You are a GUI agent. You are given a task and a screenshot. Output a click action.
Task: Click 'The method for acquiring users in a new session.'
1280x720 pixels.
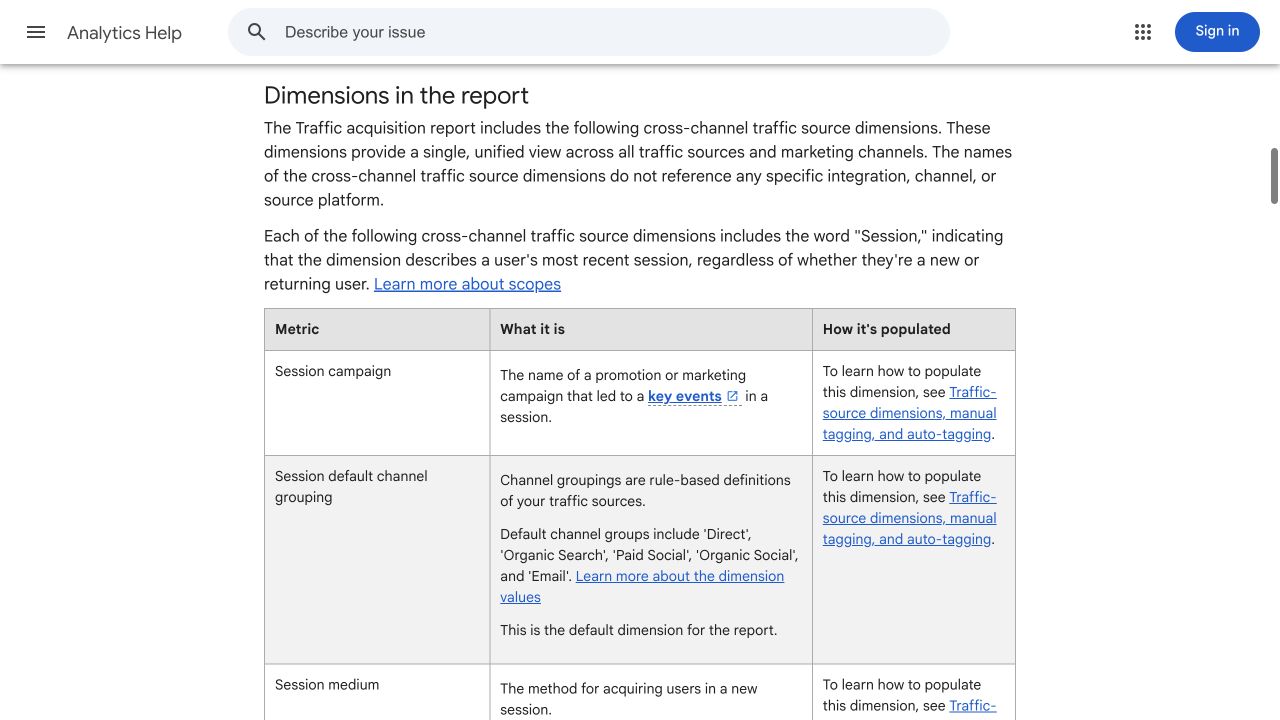click(629, 699)
